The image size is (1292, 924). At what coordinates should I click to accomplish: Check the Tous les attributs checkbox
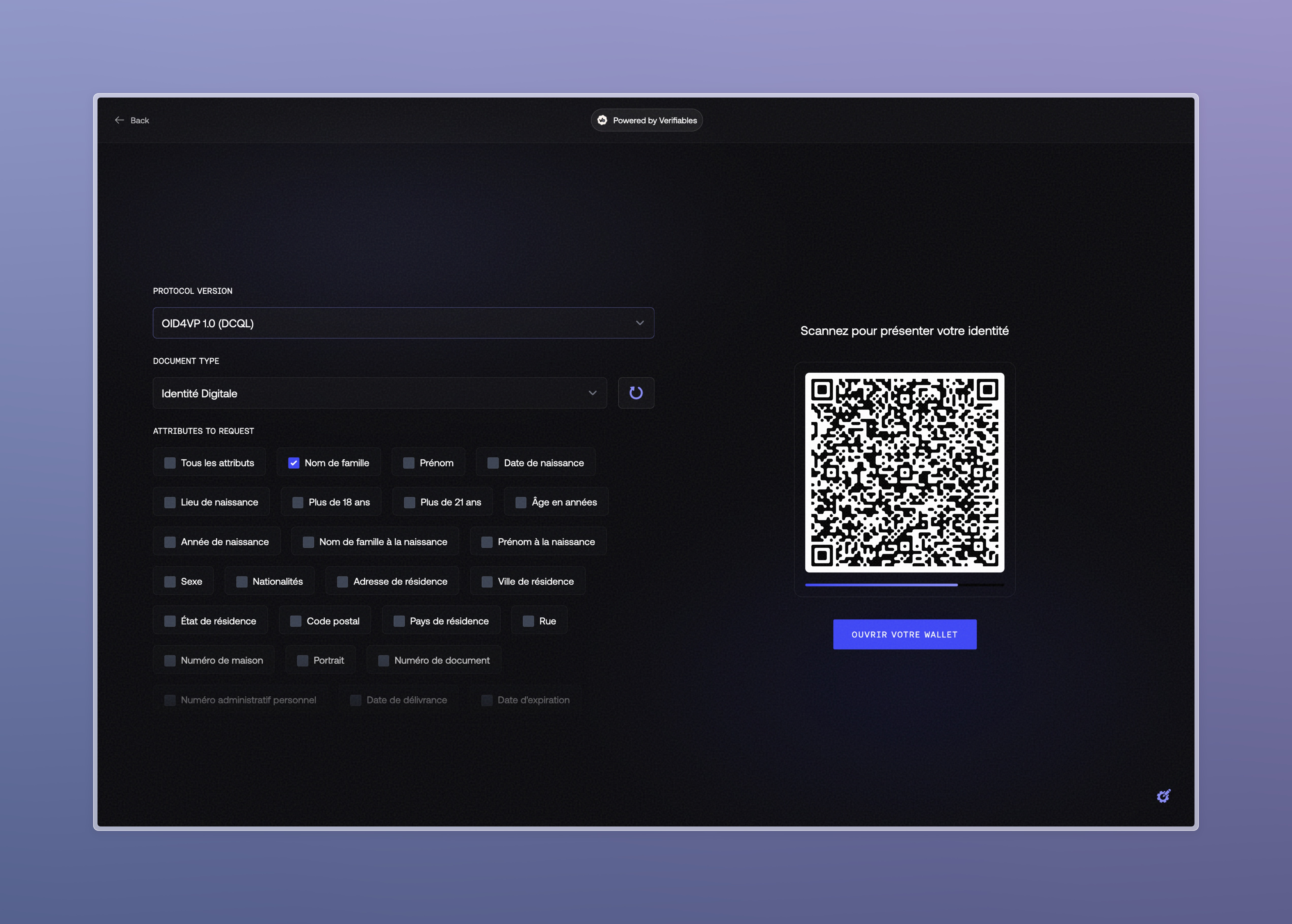(x=170, y=463)
